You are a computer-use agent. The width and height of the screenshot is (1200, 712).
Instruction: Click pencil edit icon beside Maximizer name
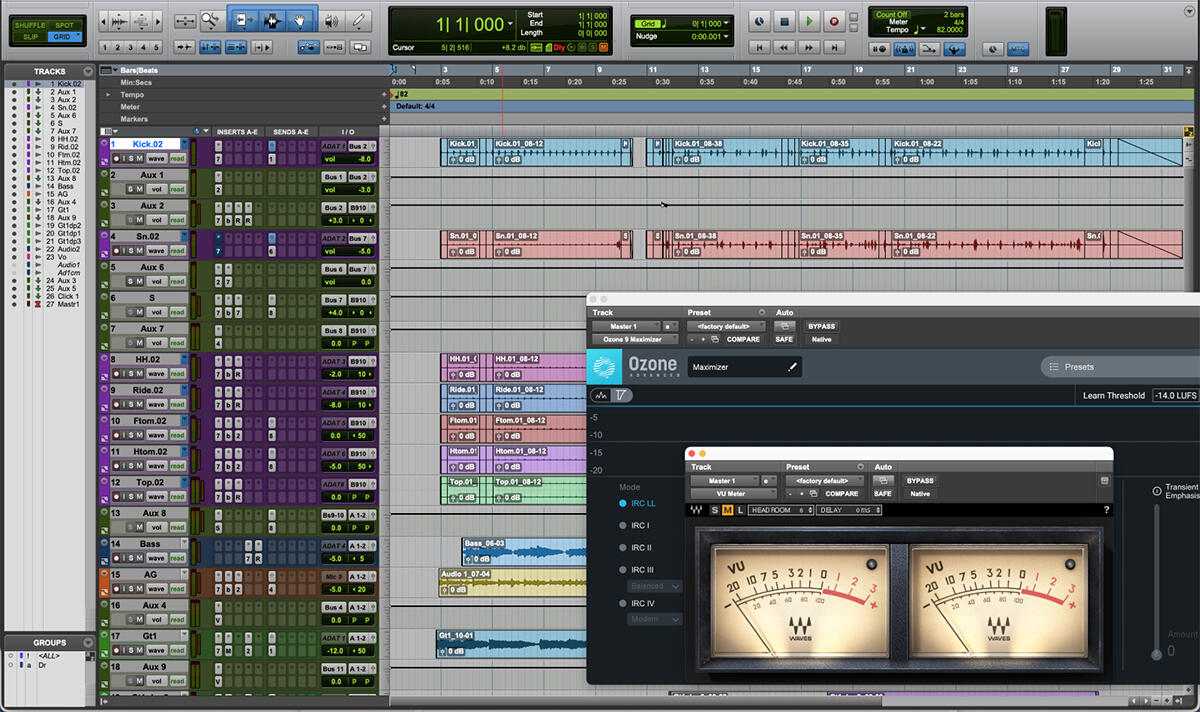(793, 367)
